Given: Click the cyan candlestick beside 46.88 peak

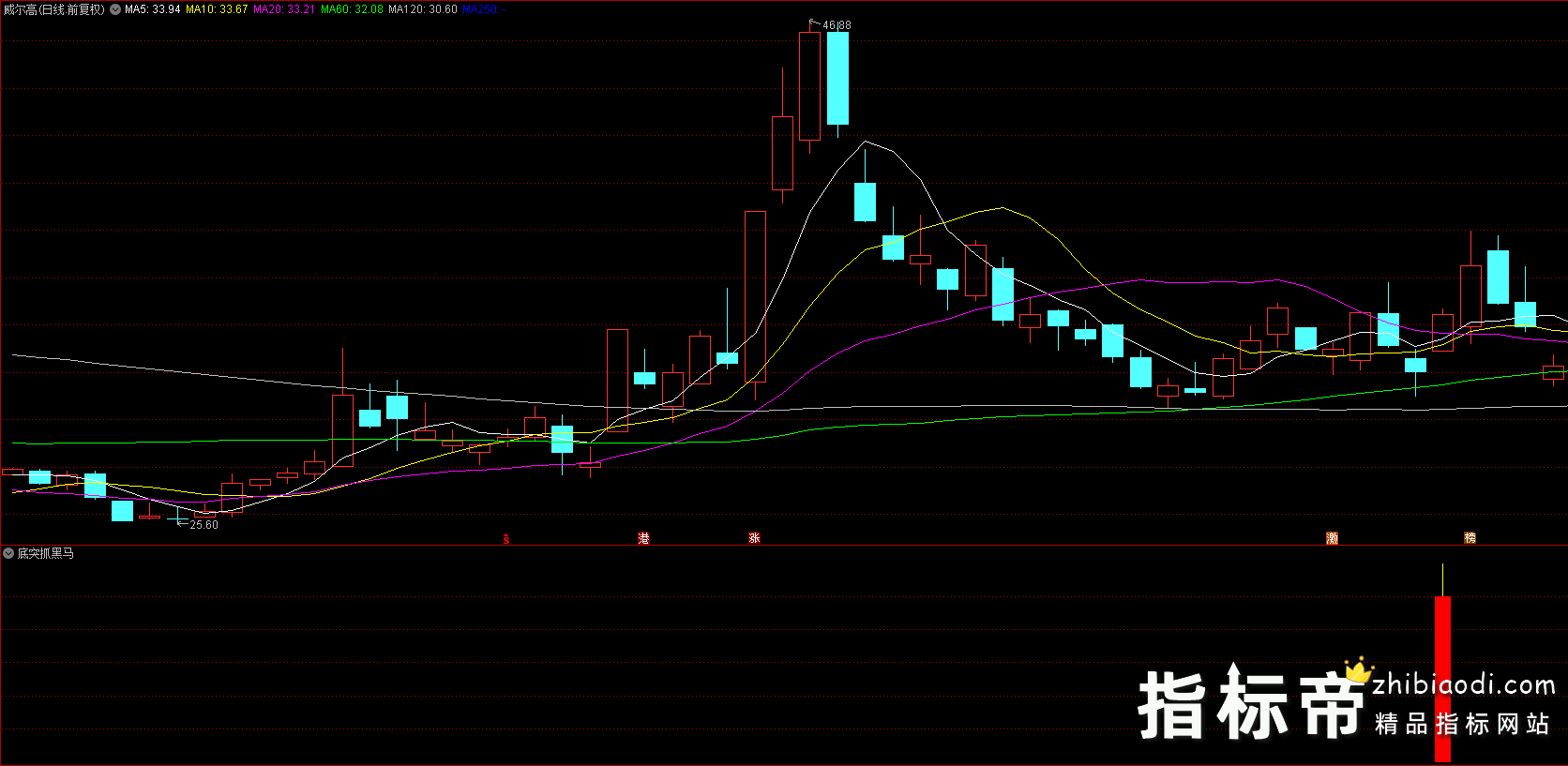Looking at the screenshot, I should coord(837,79).
